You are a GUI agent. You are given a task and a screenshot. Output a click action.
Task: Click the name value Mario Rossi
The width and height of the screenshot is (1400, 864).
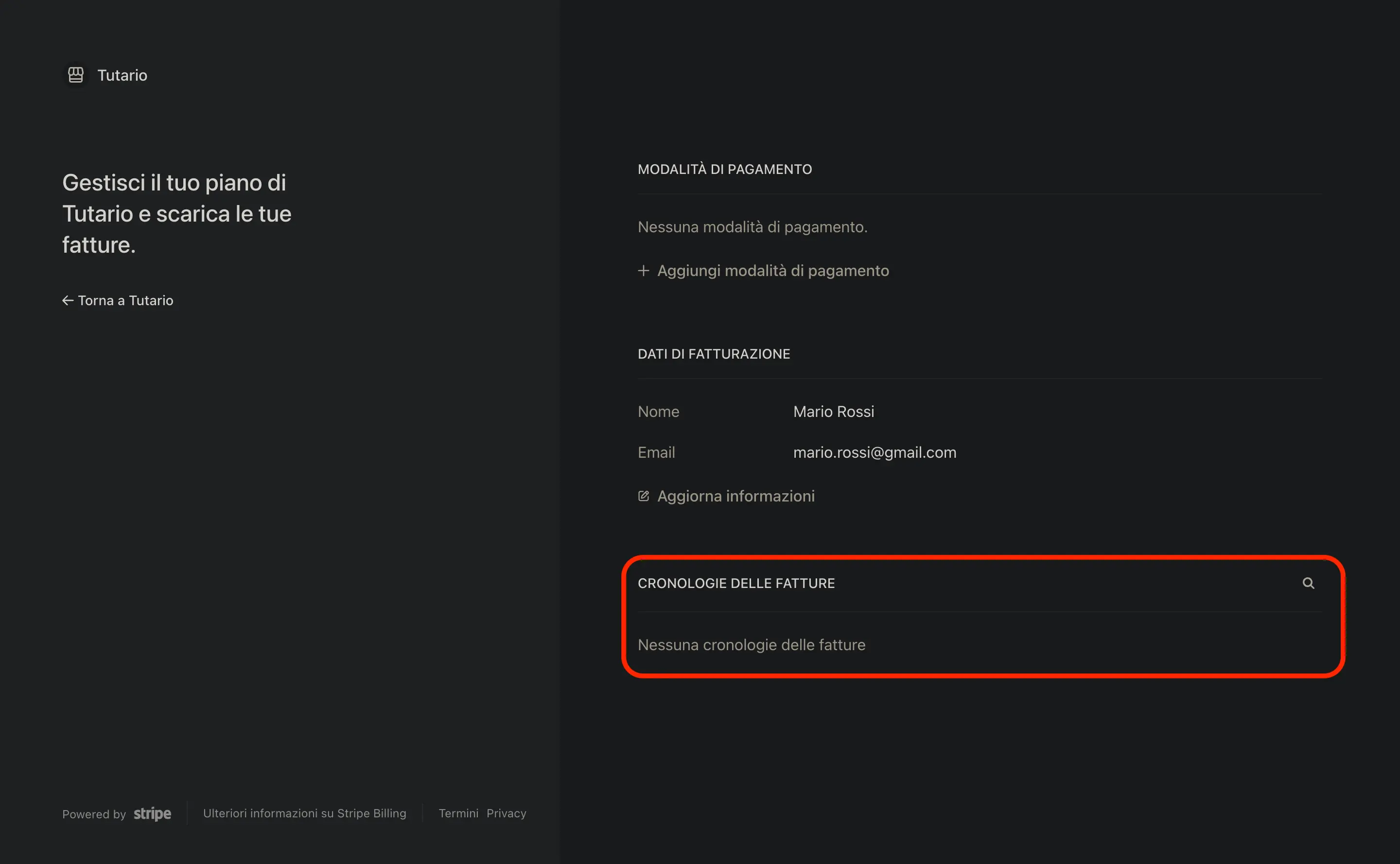click(833, 412)
